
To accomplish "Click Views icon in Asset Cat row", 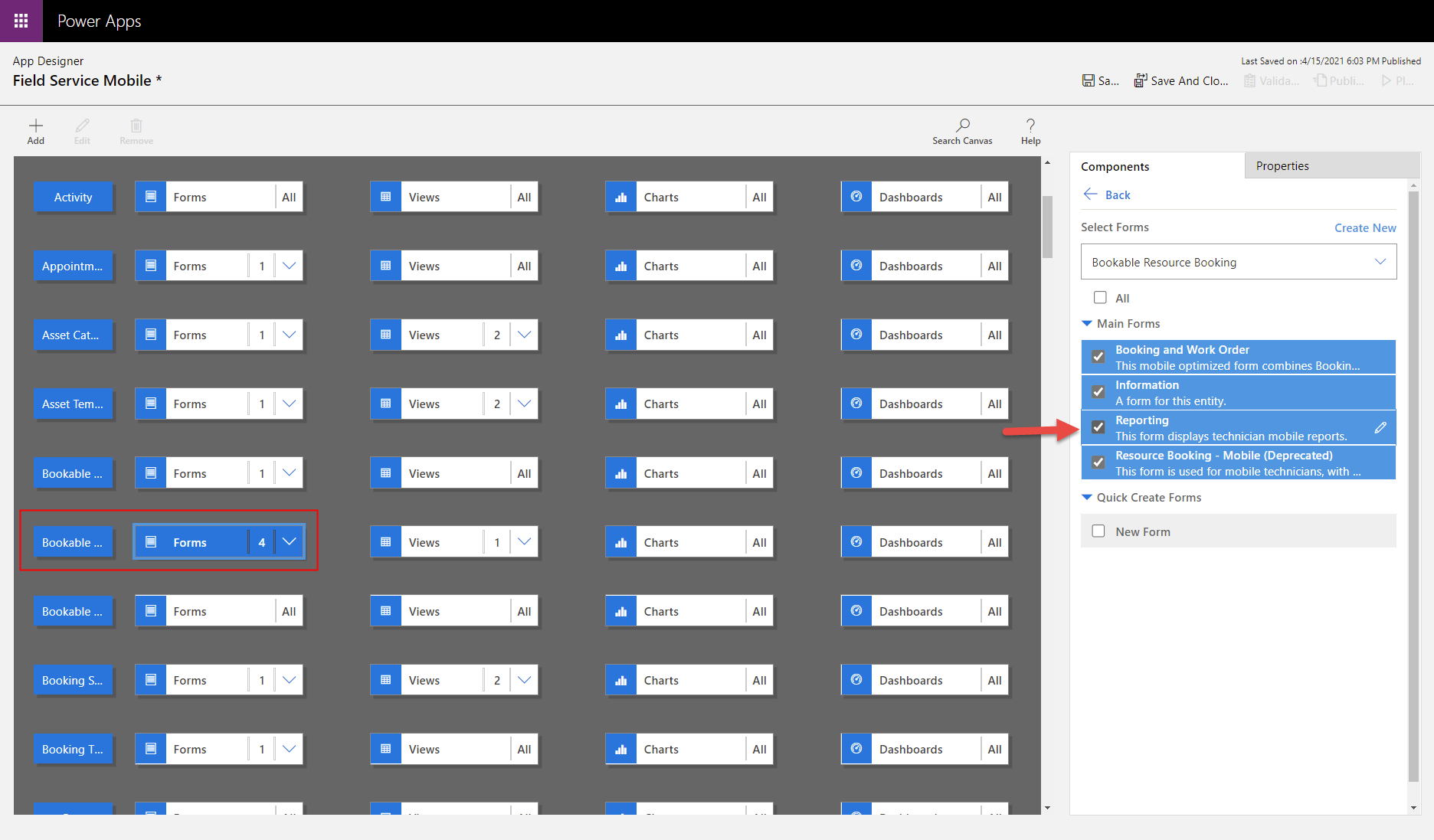I will (386, 335).
